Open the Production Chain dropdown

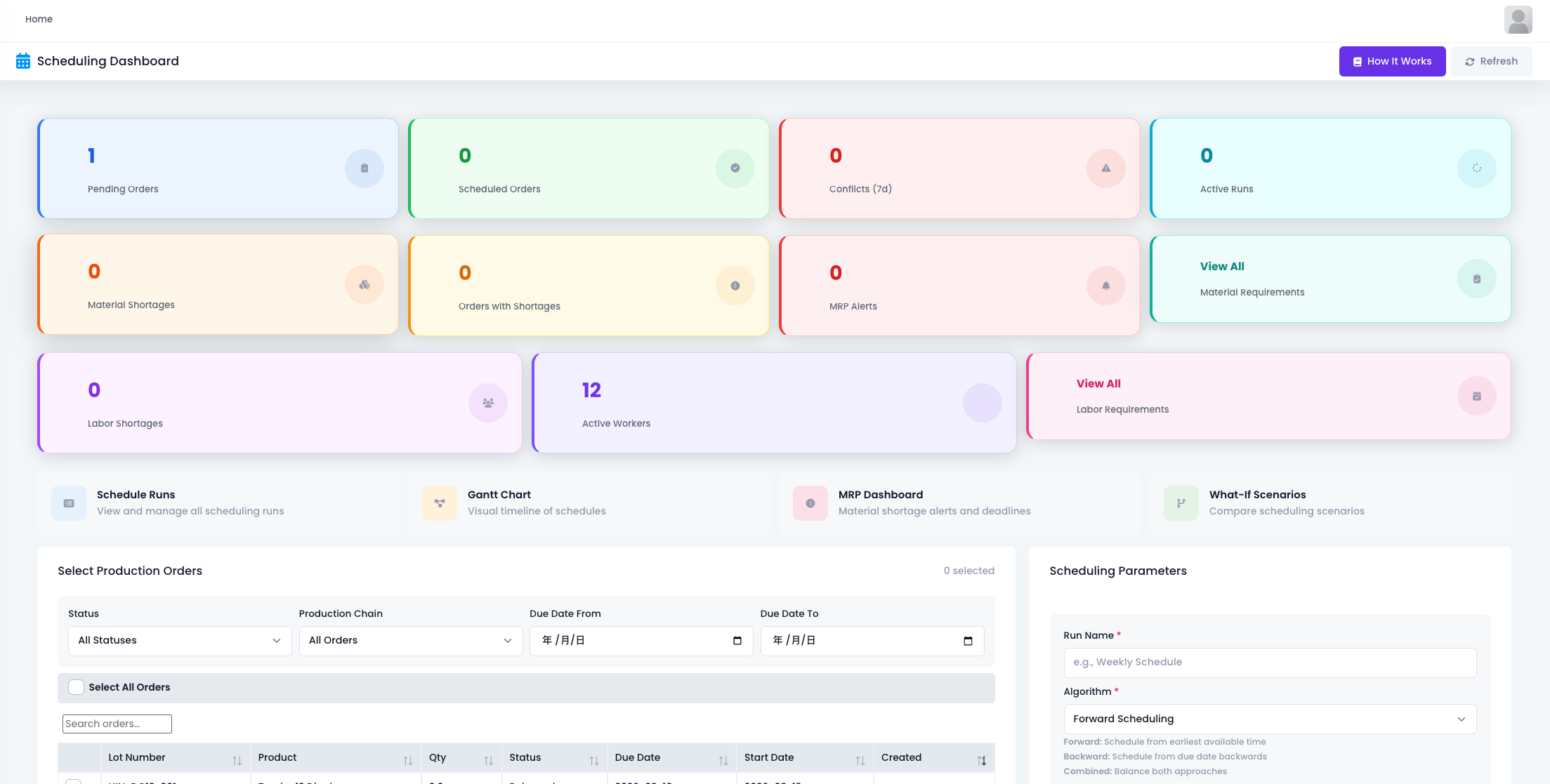410,641
